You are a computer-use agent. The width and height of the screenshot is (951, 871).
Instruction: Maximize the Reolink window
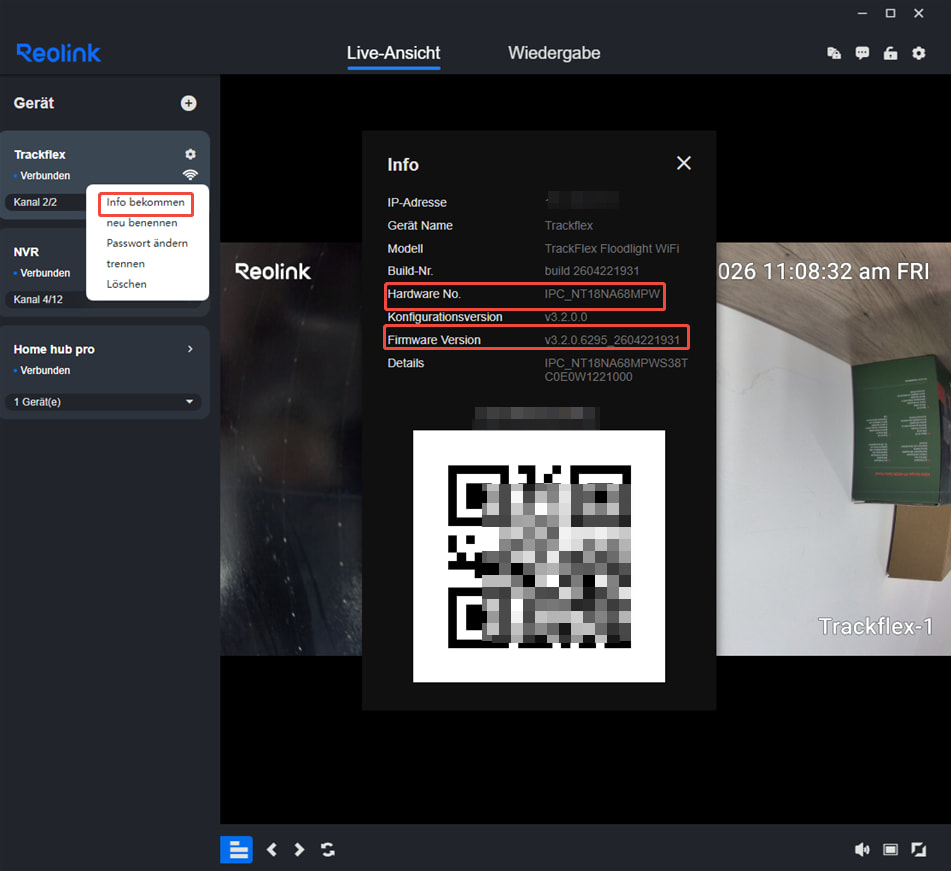coord(890,13)
